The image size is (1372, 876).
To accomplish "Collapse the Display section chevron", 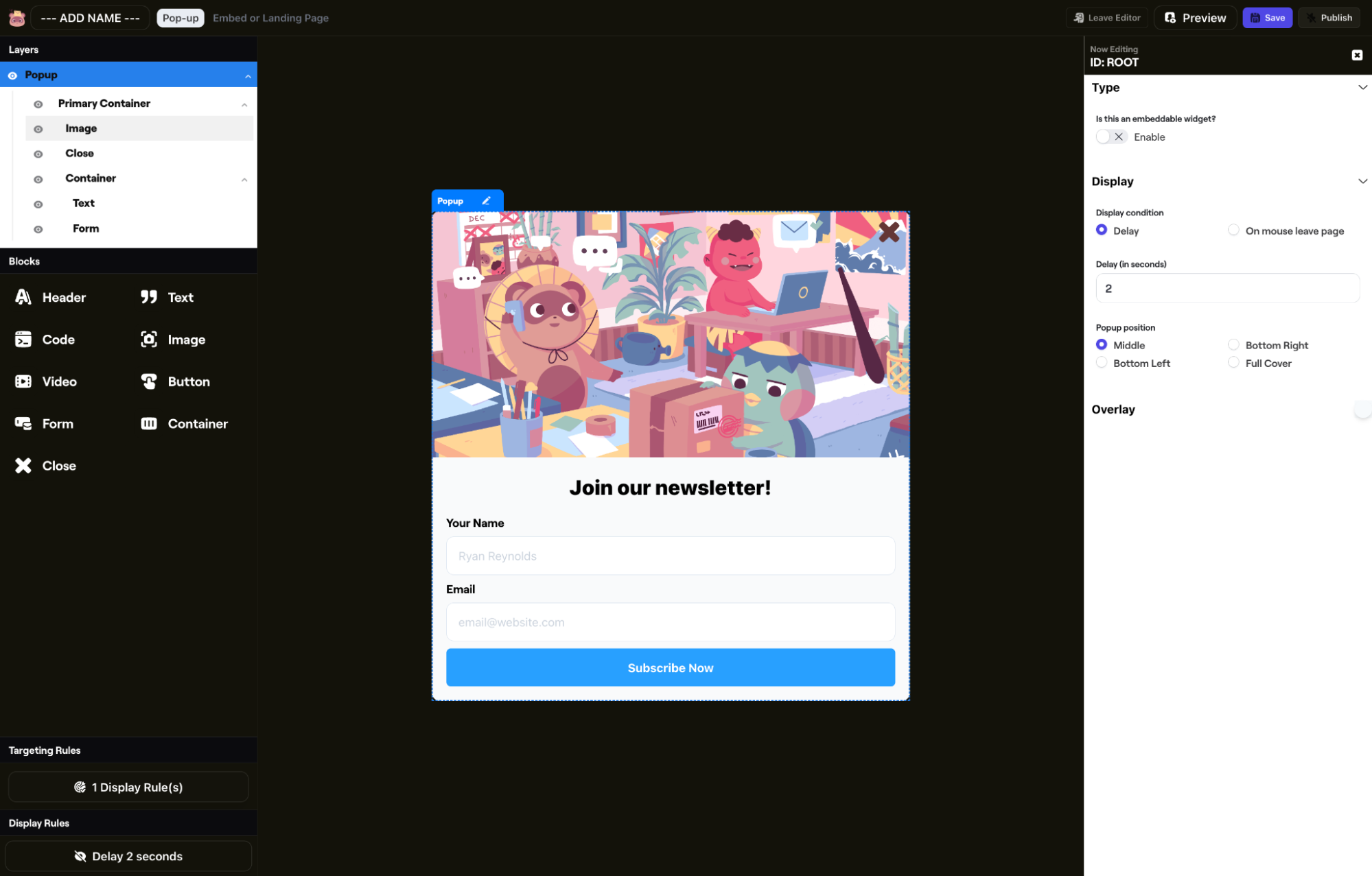I will click(1362, 182).
